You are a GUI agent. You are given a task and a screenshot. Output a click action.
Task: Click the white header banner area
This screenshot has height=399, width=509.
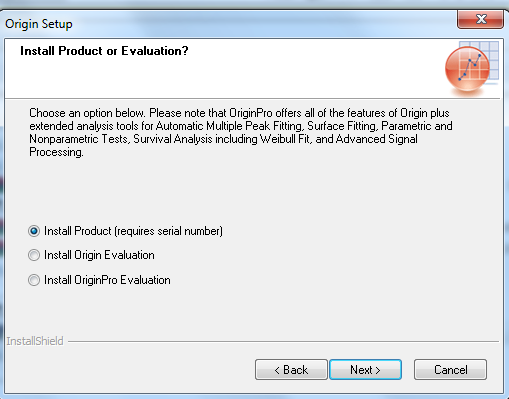[x=252, y=68]
